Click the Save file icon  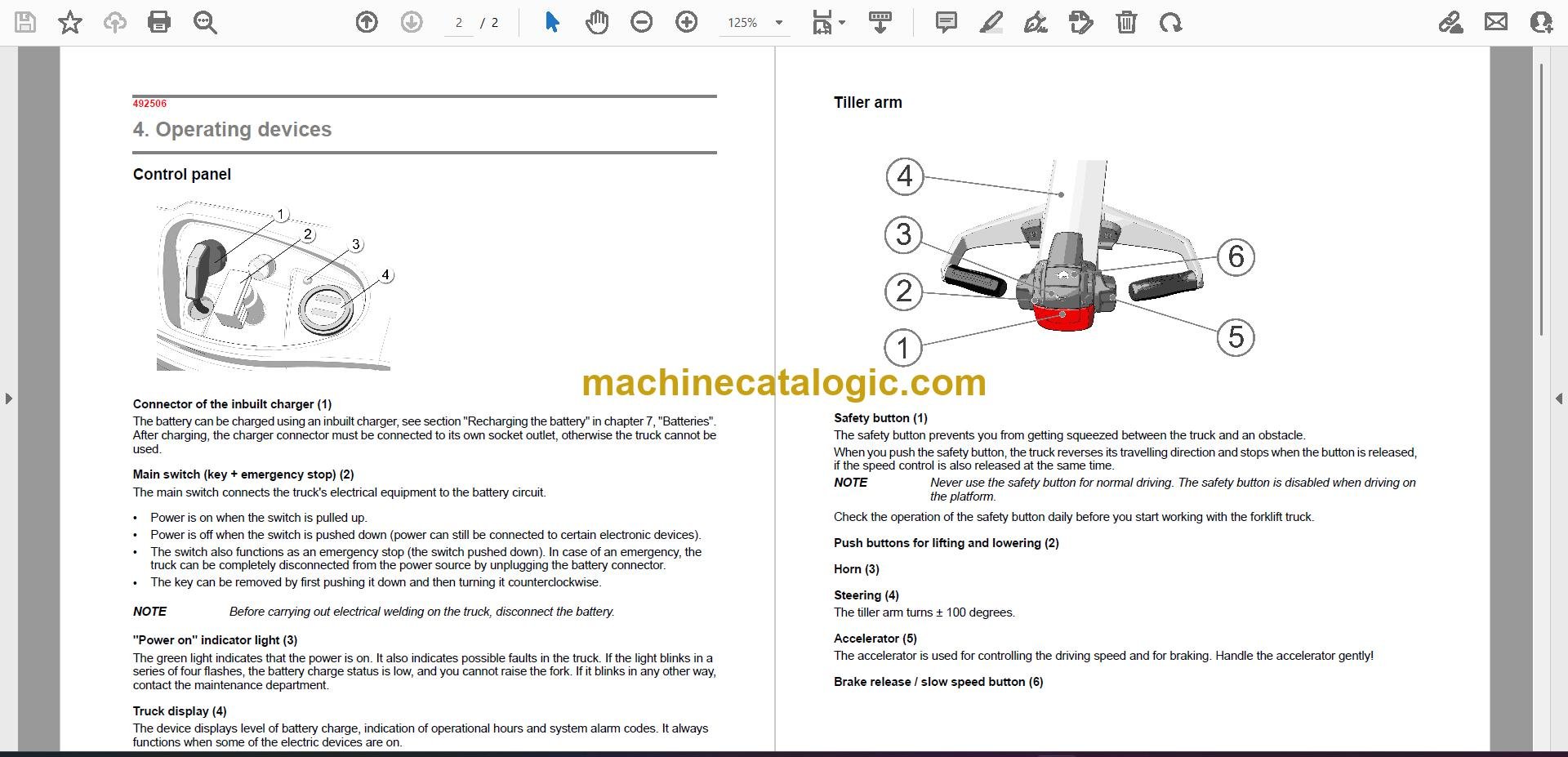pos(25,22)
